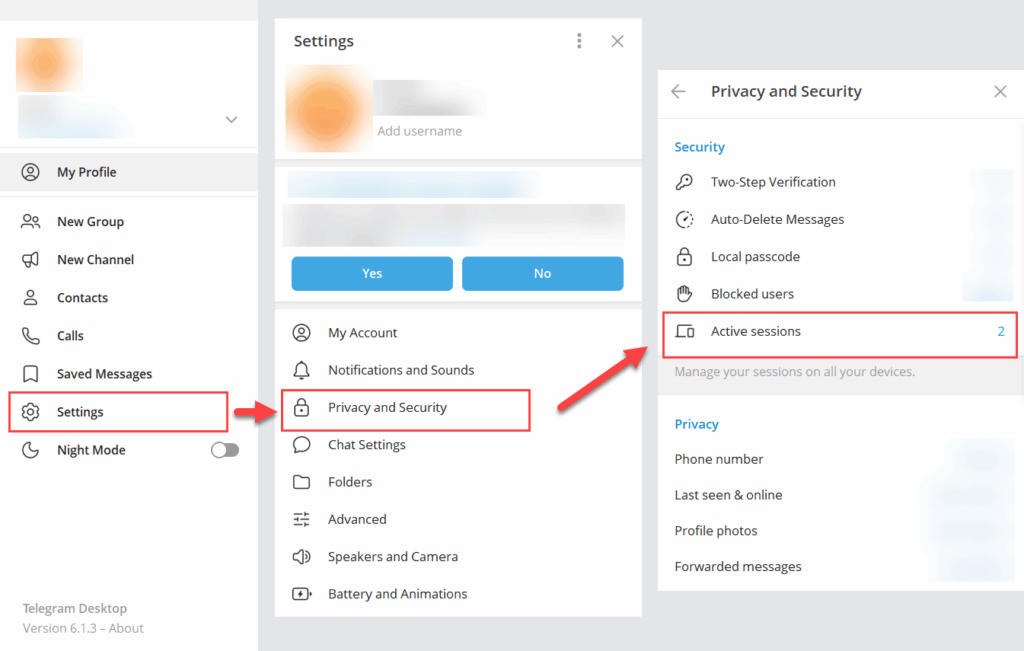Click the New Channel megaphone icon

(31, 260)
